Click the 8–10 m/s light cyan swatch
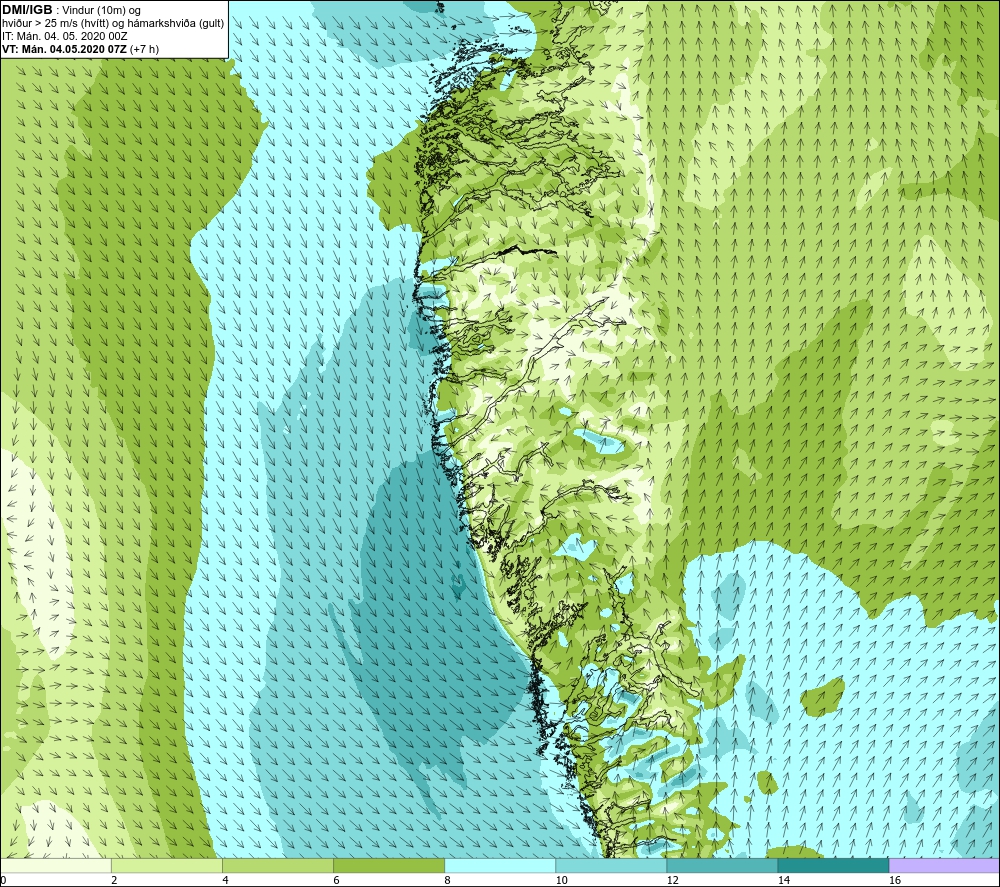The height and width of the screenshot is (887, 1000). [x=499, y=865]
